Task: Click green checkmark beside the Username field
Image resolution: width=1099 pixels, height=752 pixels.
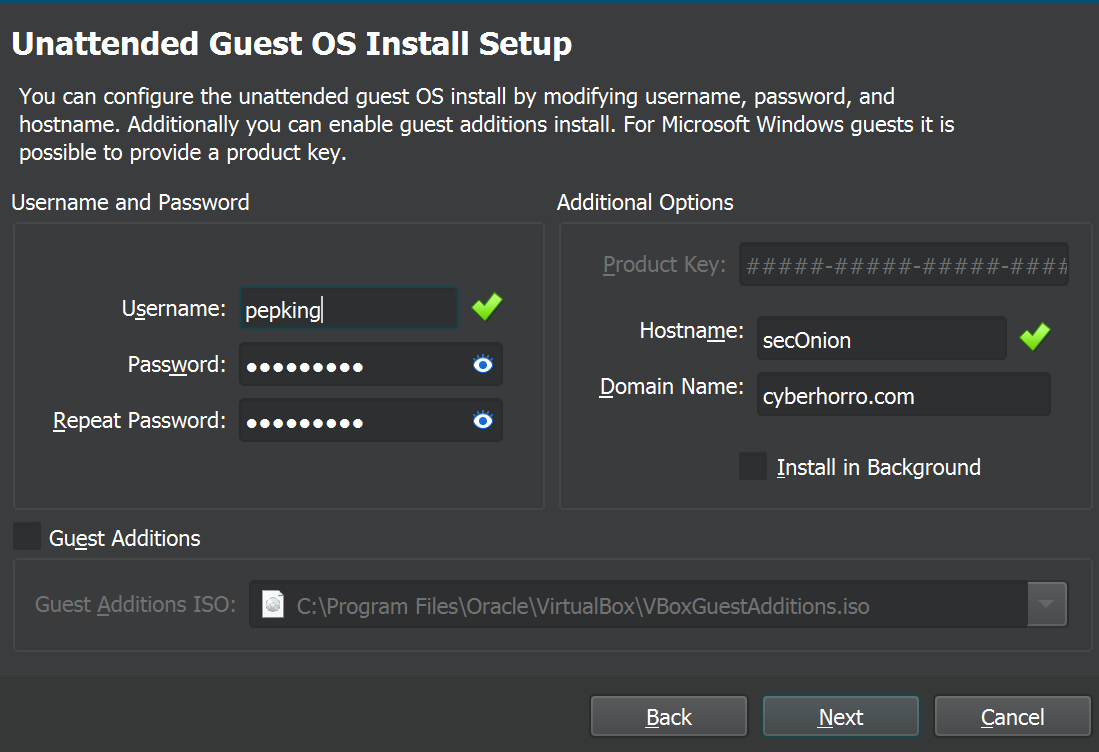Action: pos(487,308)
